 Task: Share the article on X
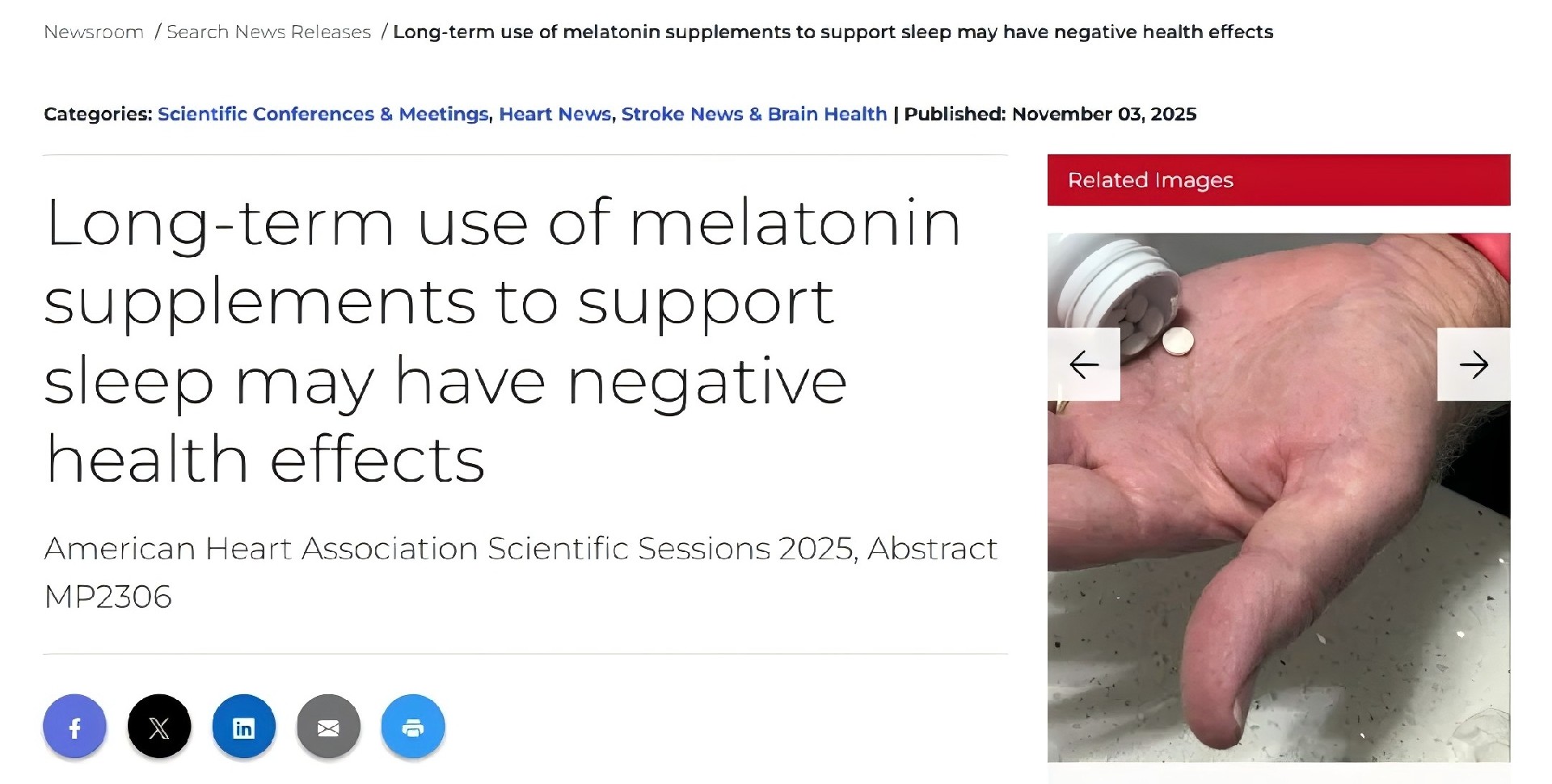pyautogui.click(x=159, y=727)
